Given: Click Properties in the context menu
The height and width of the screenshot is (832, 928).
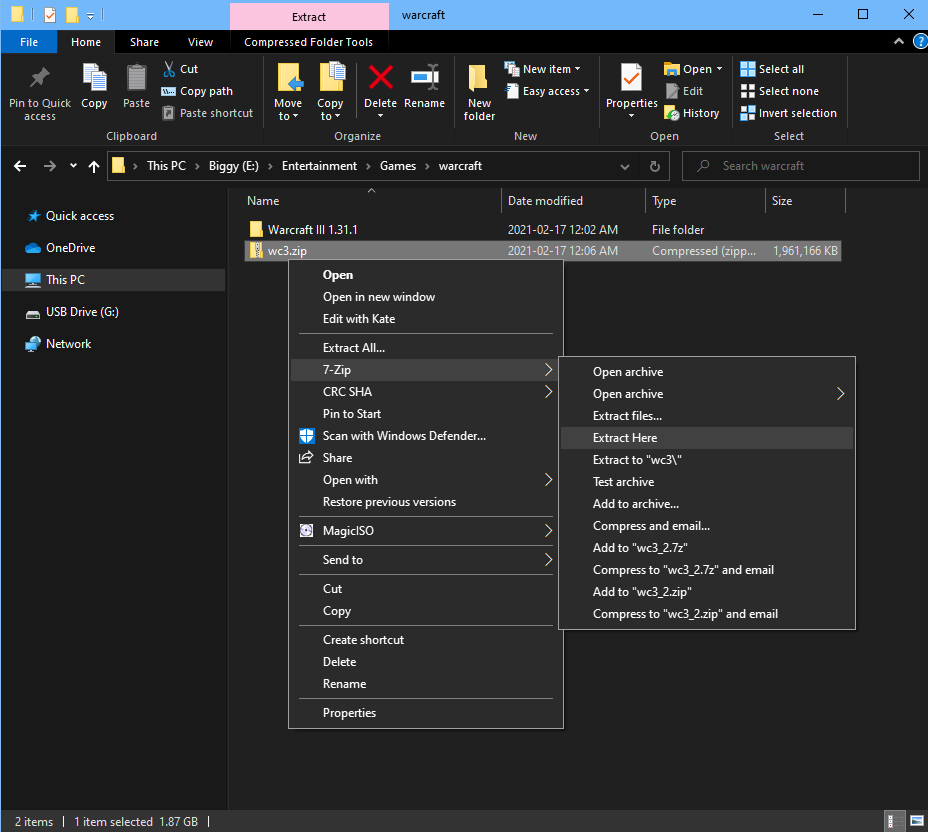Looking at the screenshot, I should [x=426, y=713].
